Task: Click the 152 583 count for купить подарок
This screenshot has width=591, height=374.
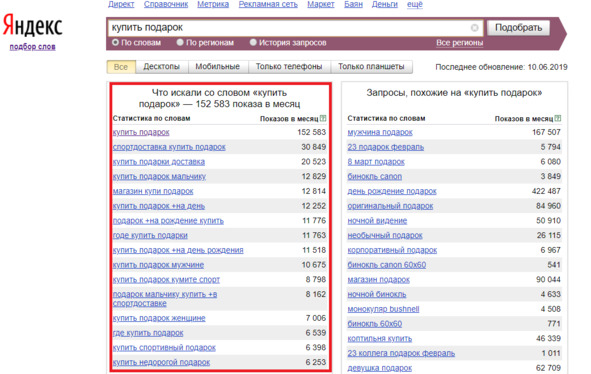Action: (312, 132)
